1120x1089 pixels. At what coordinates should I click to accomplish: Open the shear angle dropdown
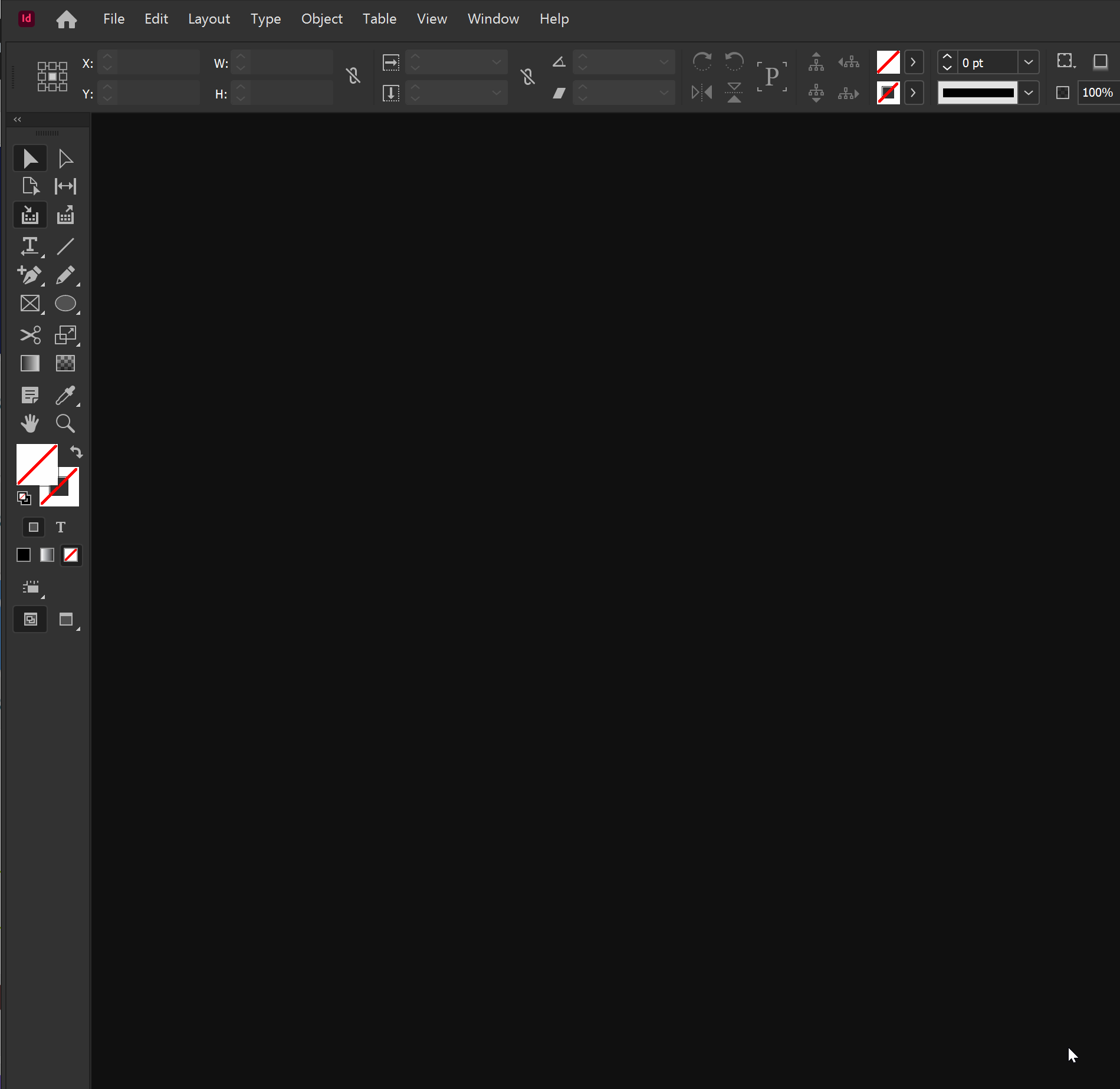pos(664,93)
